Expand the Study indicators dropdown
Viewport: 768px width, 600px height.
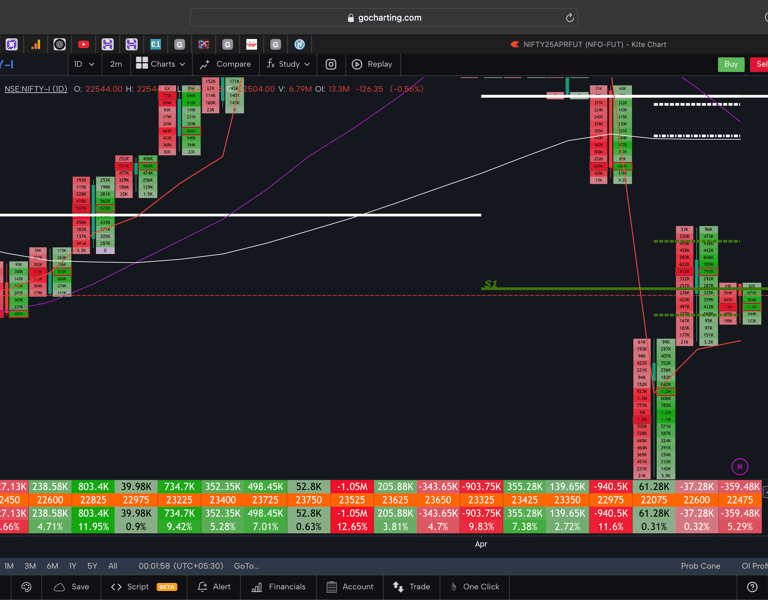coord(288,64)
